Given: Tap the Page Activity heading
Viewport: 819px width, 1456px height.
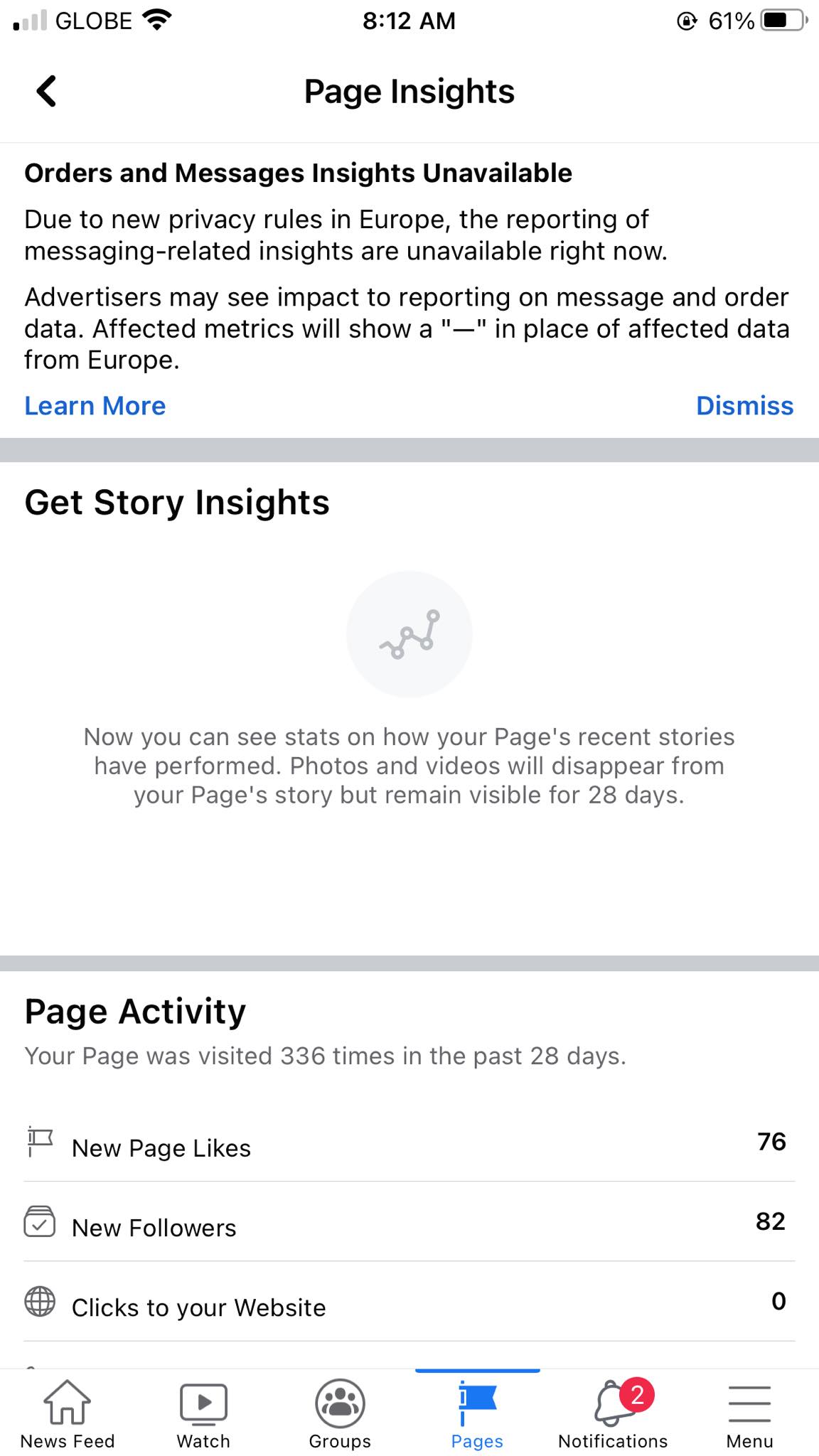Looking at the screenshot, I should [x=135, y=1011].
